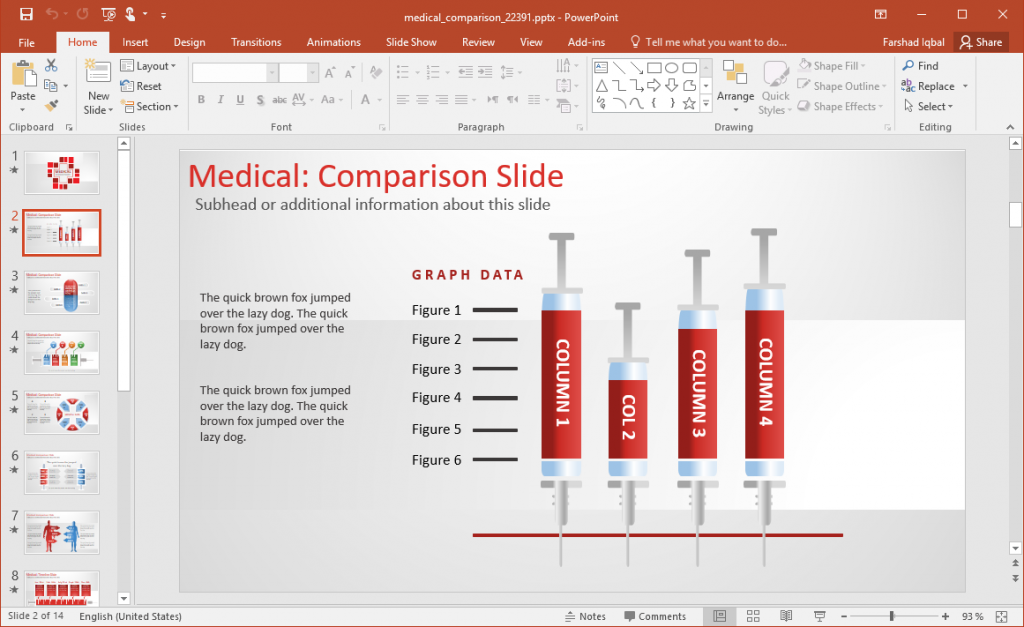Save the presentation
1024x627 pixels.
click(x=26, y=16)
